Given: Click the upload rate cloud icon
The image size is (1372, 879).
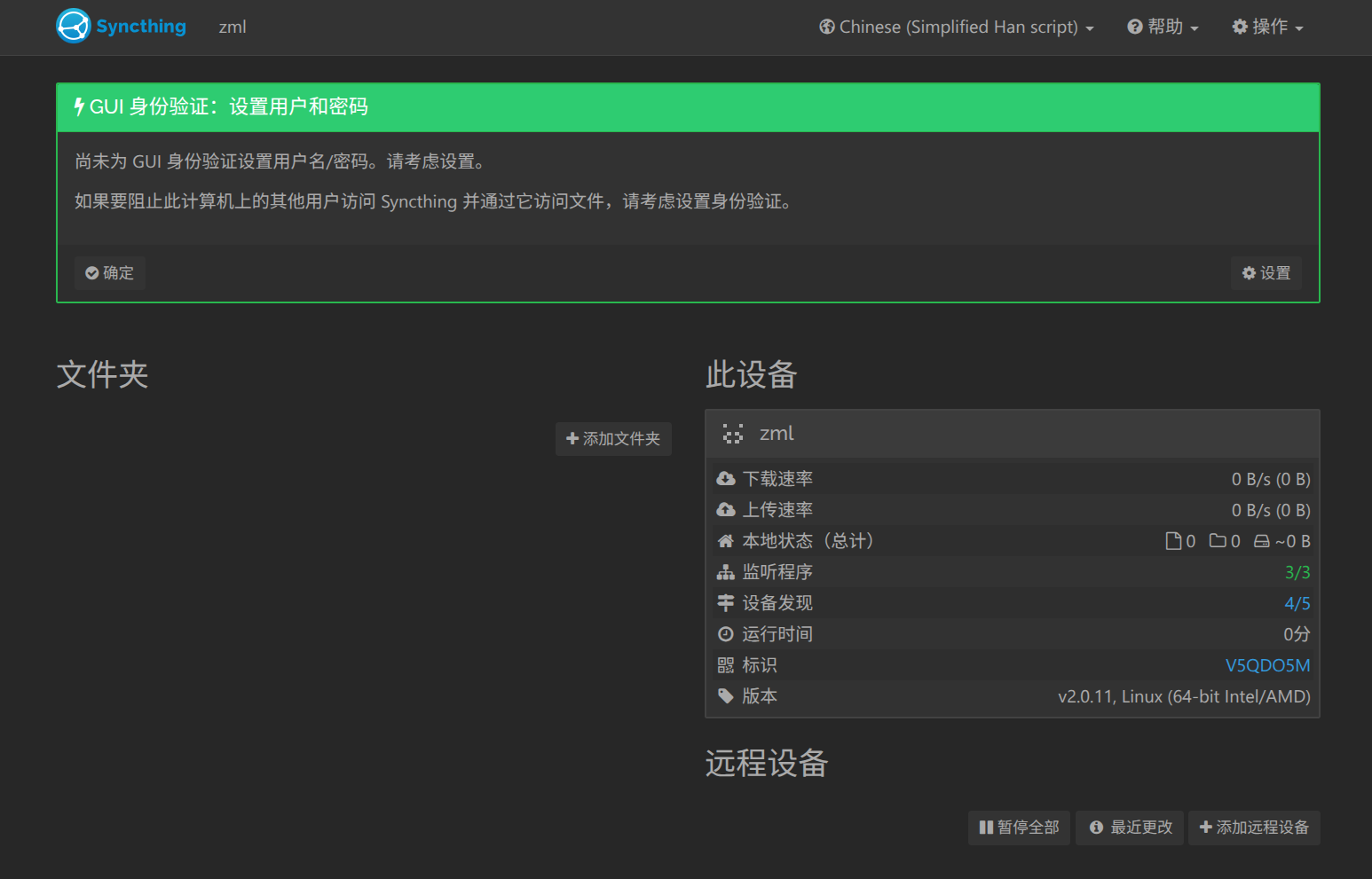Looking at the screenshot, I should 726,510.
